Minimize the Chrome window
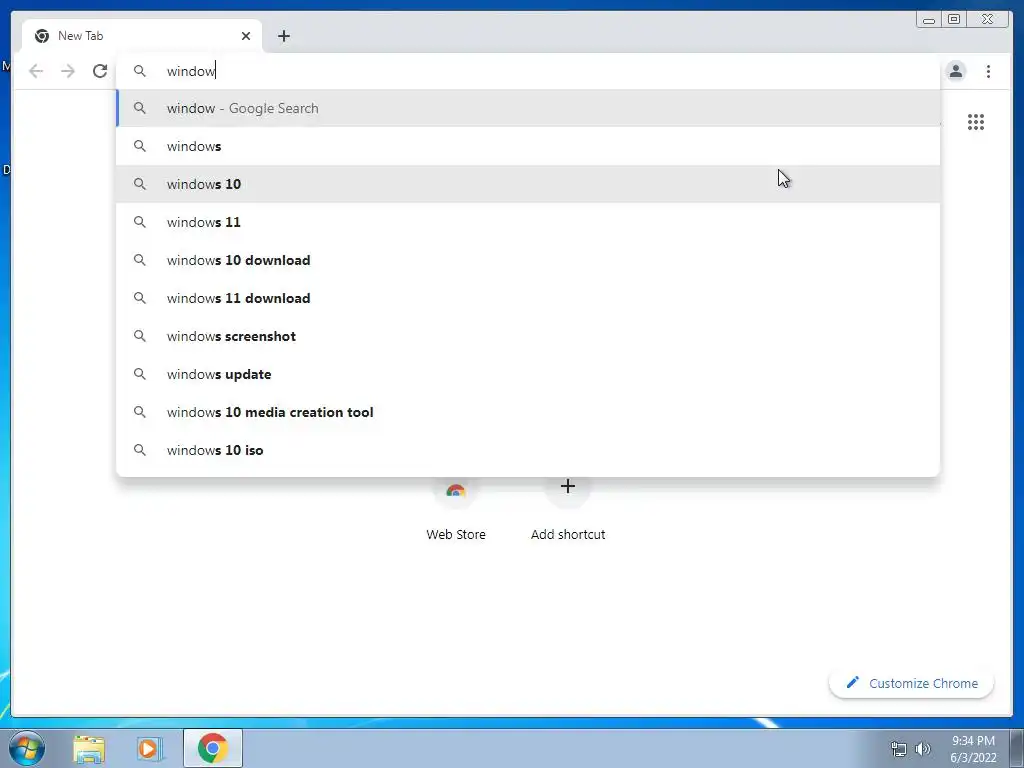The width and height of the screenshot is (1024, 768). click(x=929, y=20)
